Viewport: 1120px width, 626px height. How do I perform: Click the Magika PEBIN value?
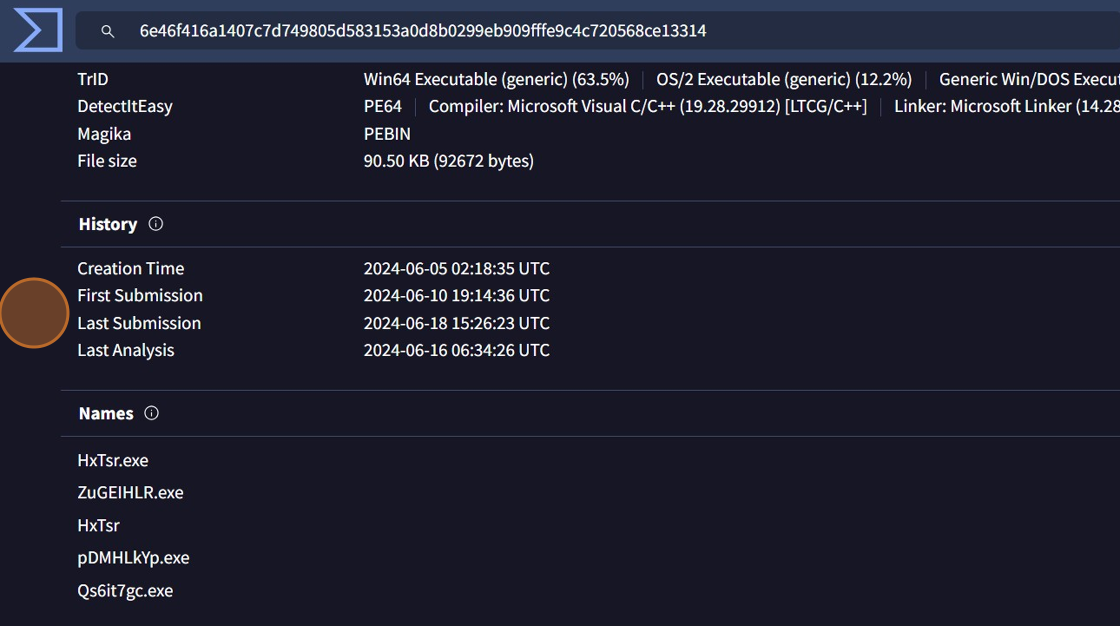click(387, 133)
